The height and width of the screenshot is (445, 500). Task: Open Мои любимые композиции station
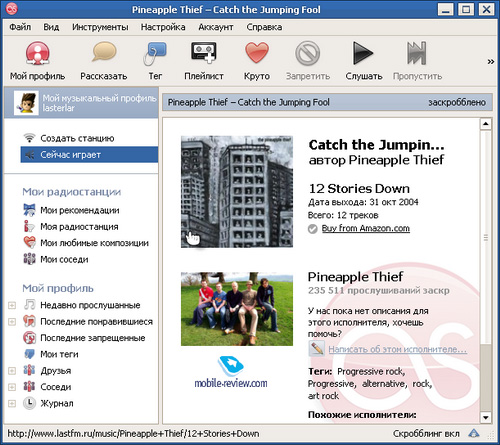[x=94, y=243]
